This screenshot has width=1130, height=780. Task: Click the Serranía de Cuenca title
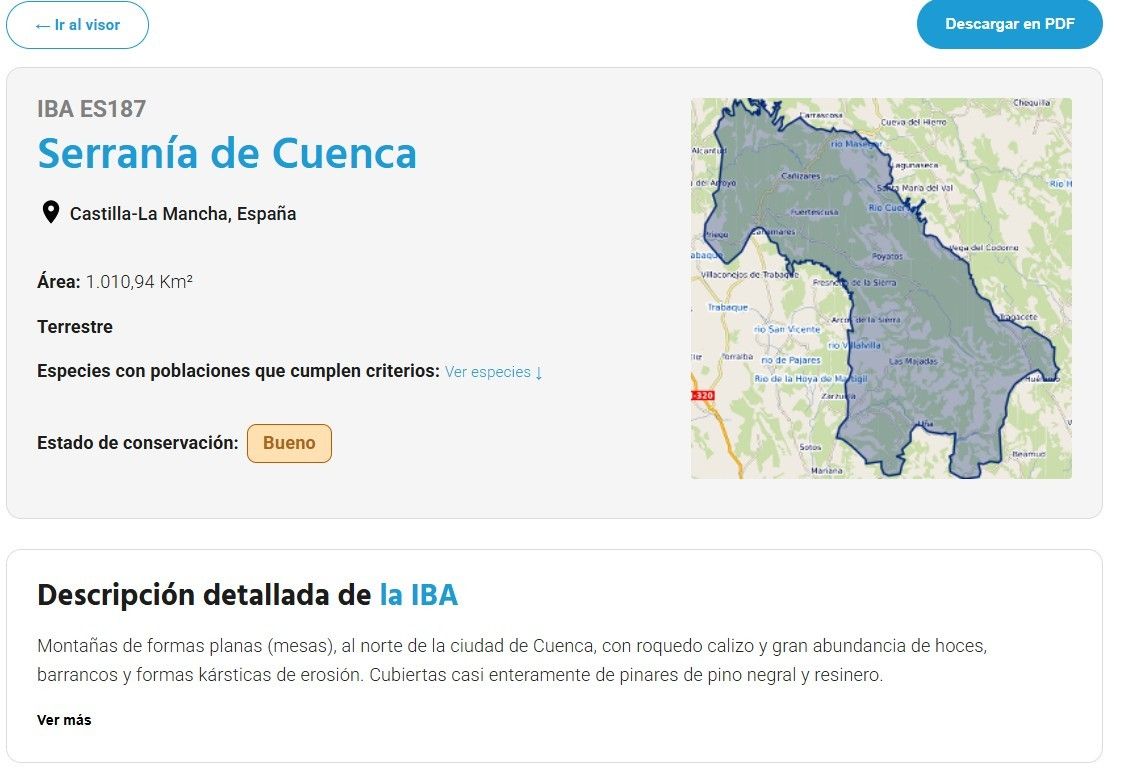click(x=227, y=153)
